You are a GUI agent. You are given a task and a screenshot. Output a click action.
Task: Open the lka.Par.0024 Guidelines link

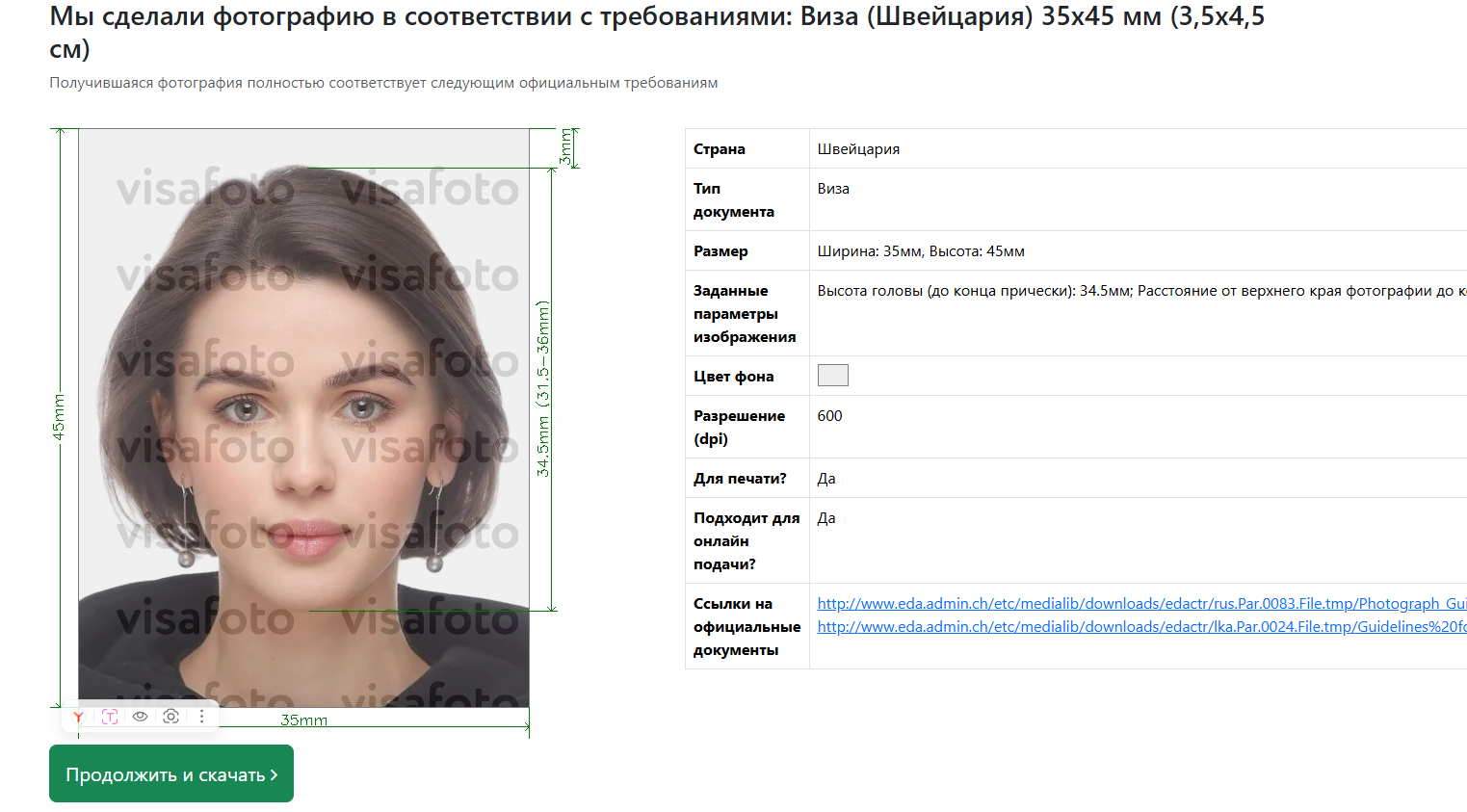[1141, 626]
